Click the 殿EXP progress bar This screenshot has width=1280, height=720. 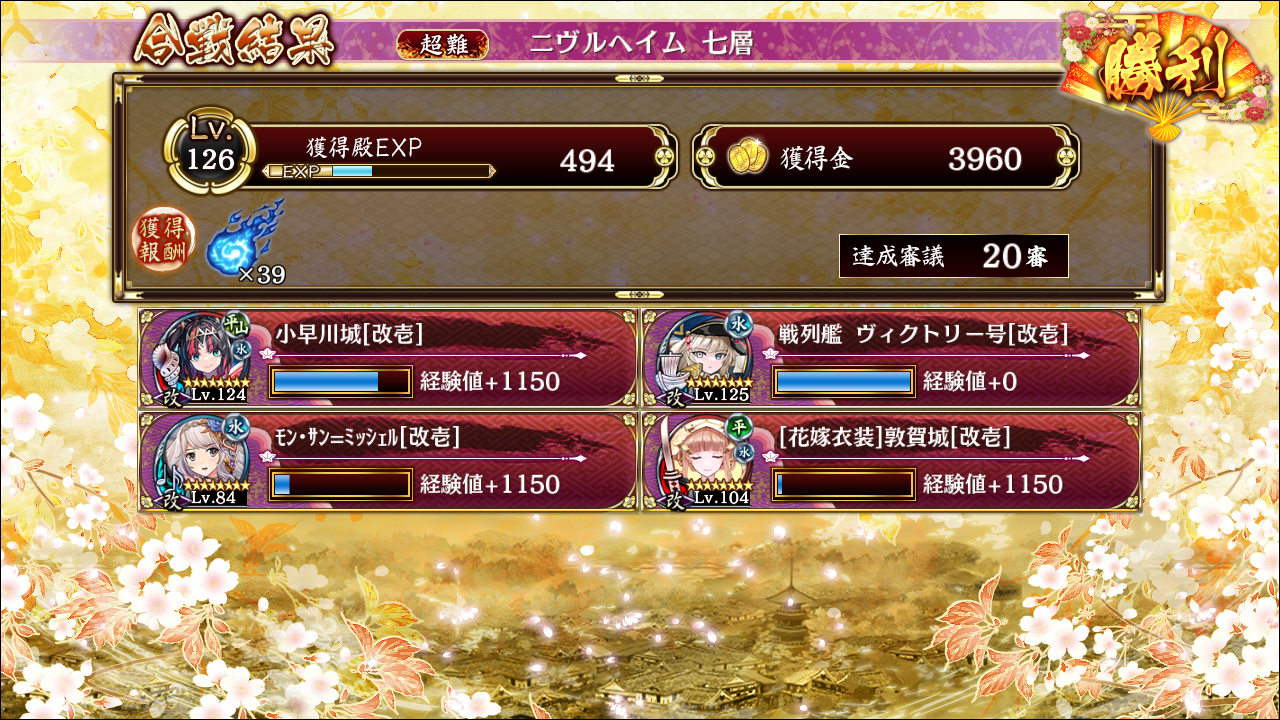pyautogui.click(x=378, y=171)
